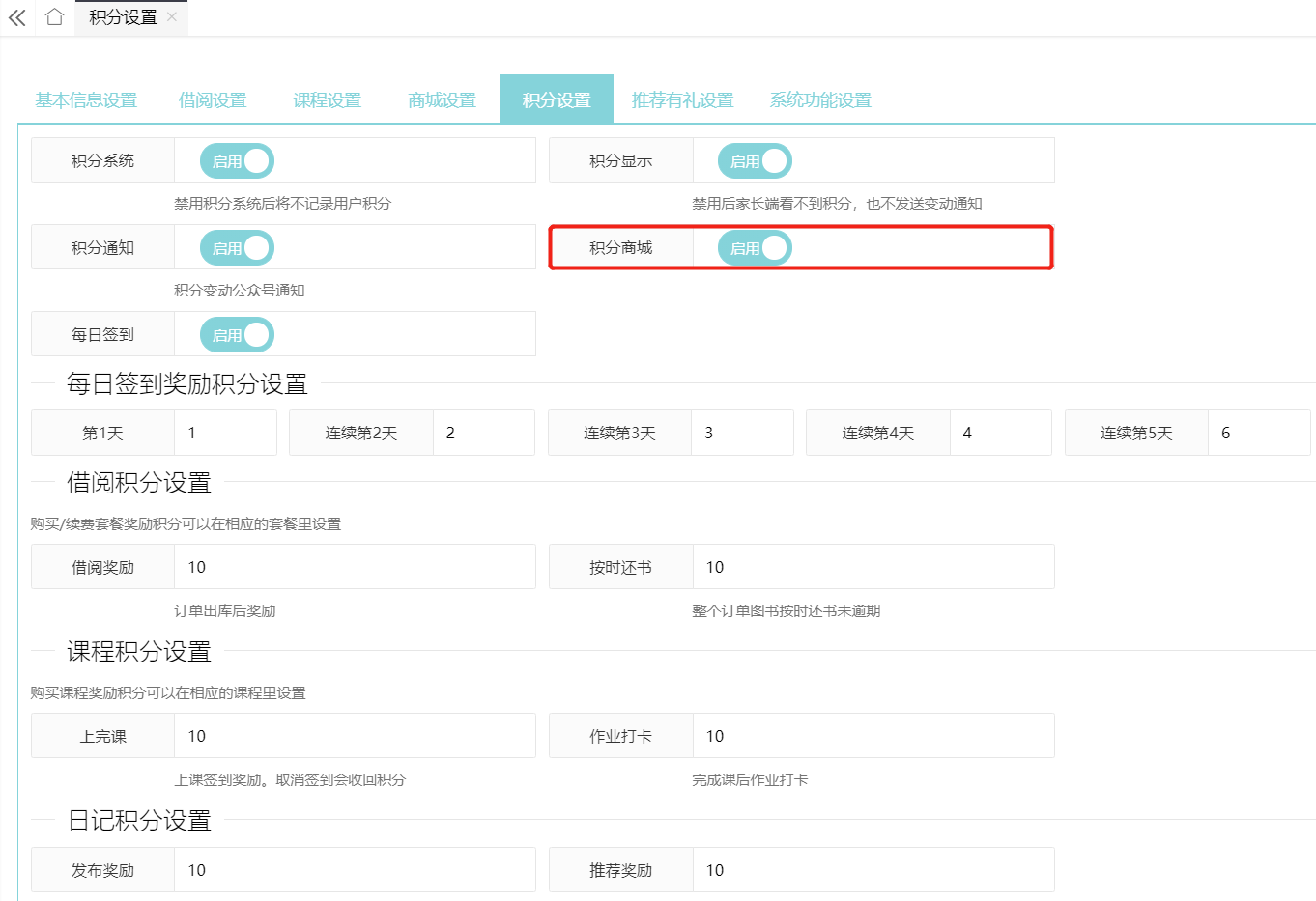The height and width of the screenshot is (901, 1316).
Task: Click note 购买/续费套餐奖励积分可以在相应的套餐里设置
Action: click(x=186, y=524)
